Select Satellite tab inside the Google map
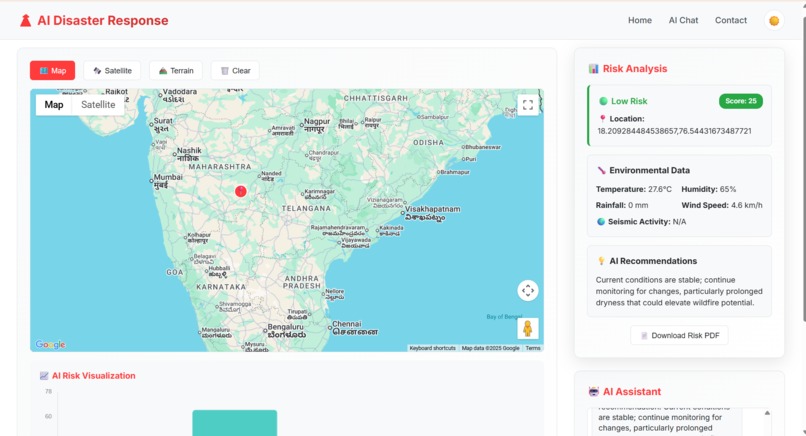 98,105
